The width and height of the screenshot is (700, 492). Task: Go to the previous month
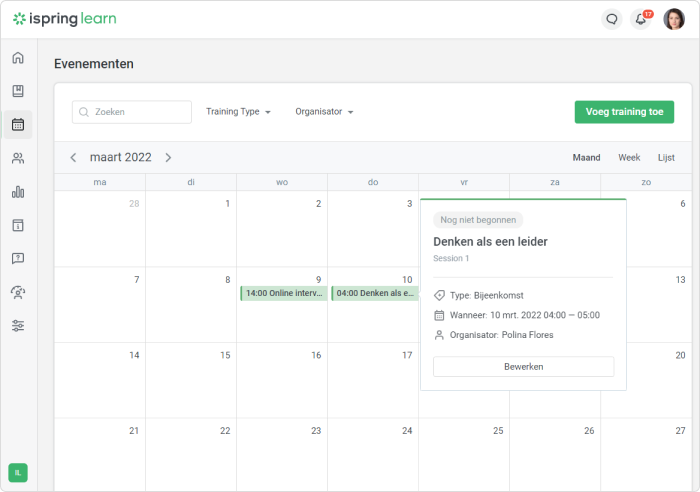click(73, 158)
